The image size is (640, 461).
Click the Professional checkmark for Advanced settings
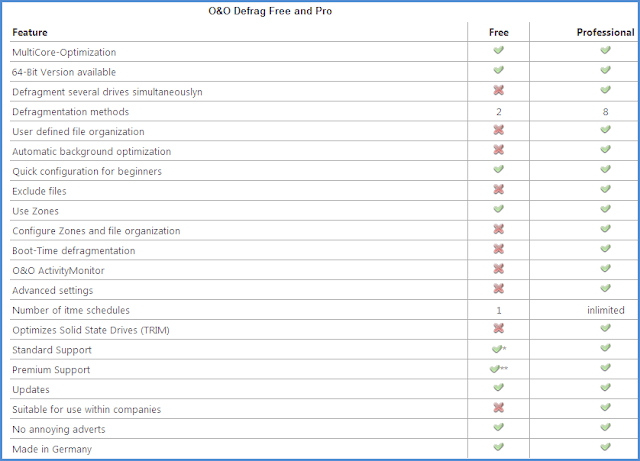605,288
